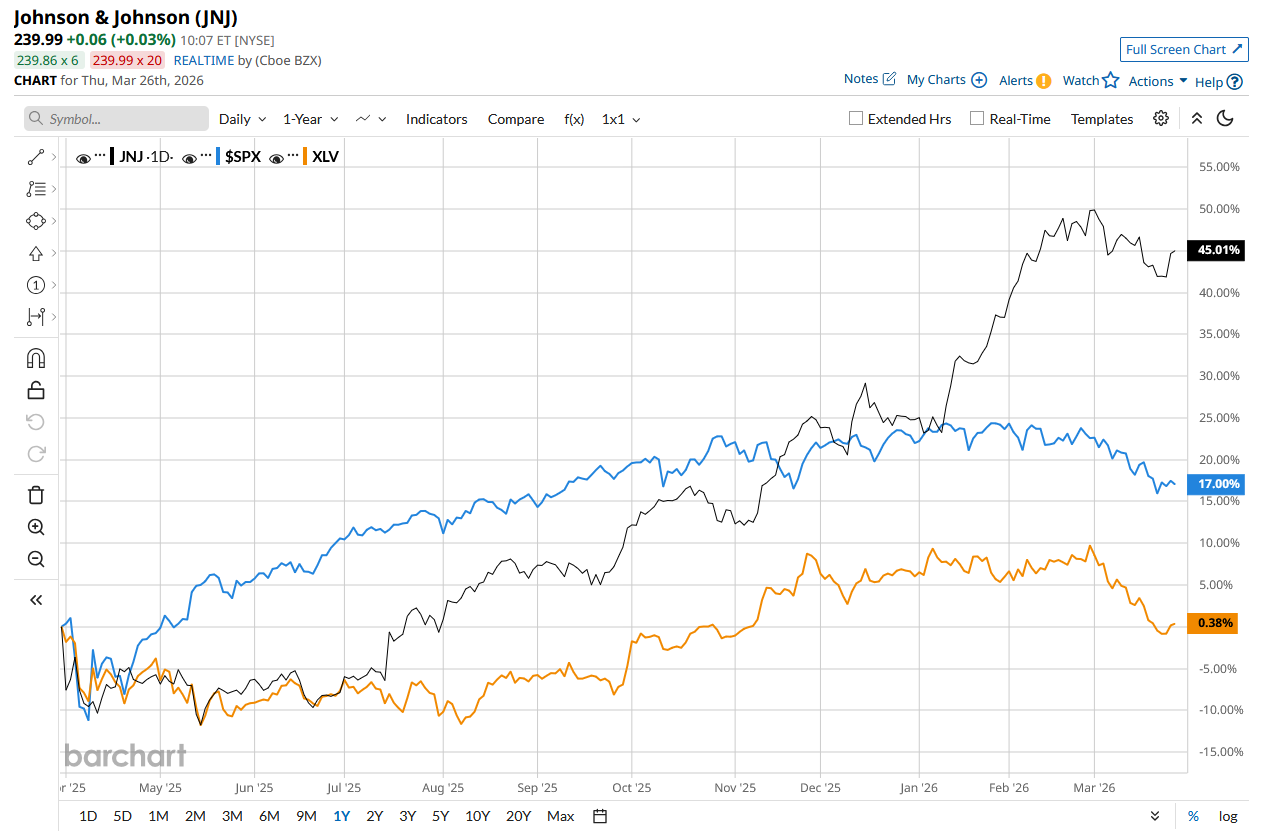Click the 0.38% XLV value label
This screenshot has width=1263, height=832.
(1212, 623)
